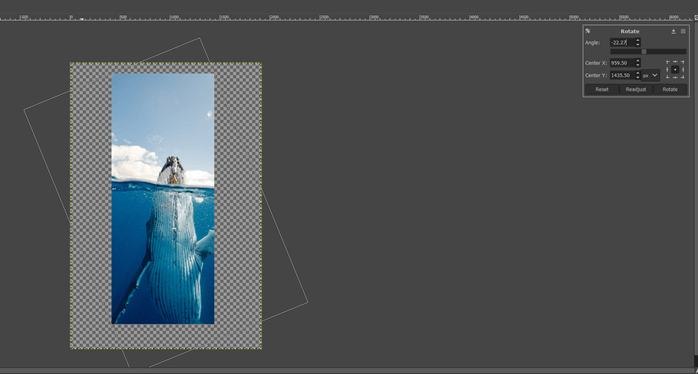698x374 pixels.
Task: Set pivot to bottom-left corner
Action: pos(668,77)
